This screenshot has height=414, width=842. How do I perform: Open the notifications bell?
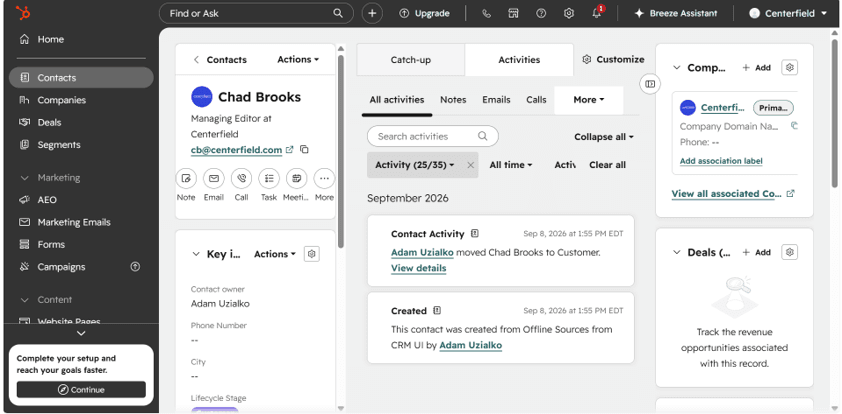pos(597,13)
